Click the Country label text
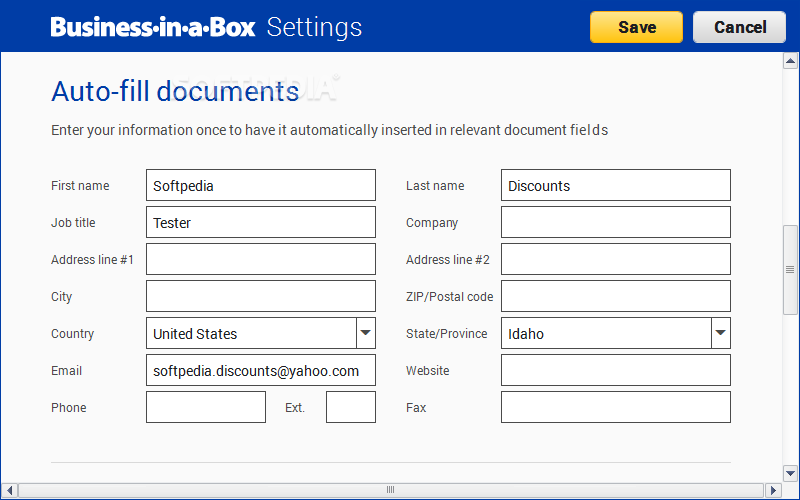The height and width of the screenshot is (500, 800). [72, 334]
